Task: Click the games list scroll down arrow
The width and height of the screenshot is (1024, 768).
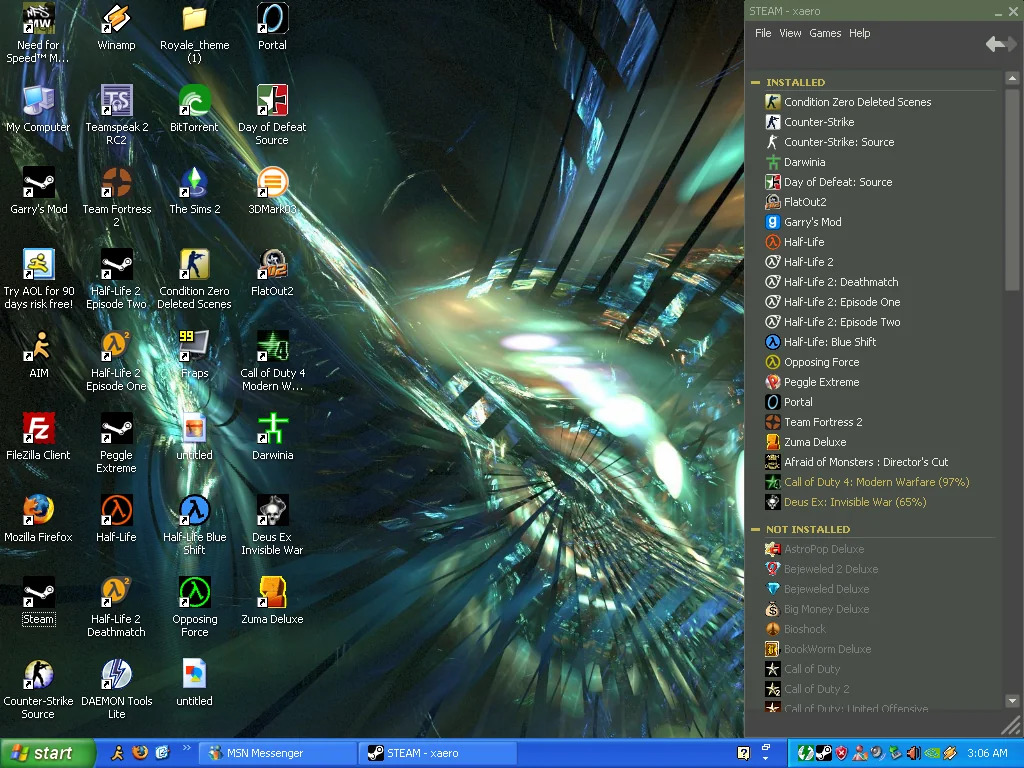Action: [1012, 701]
